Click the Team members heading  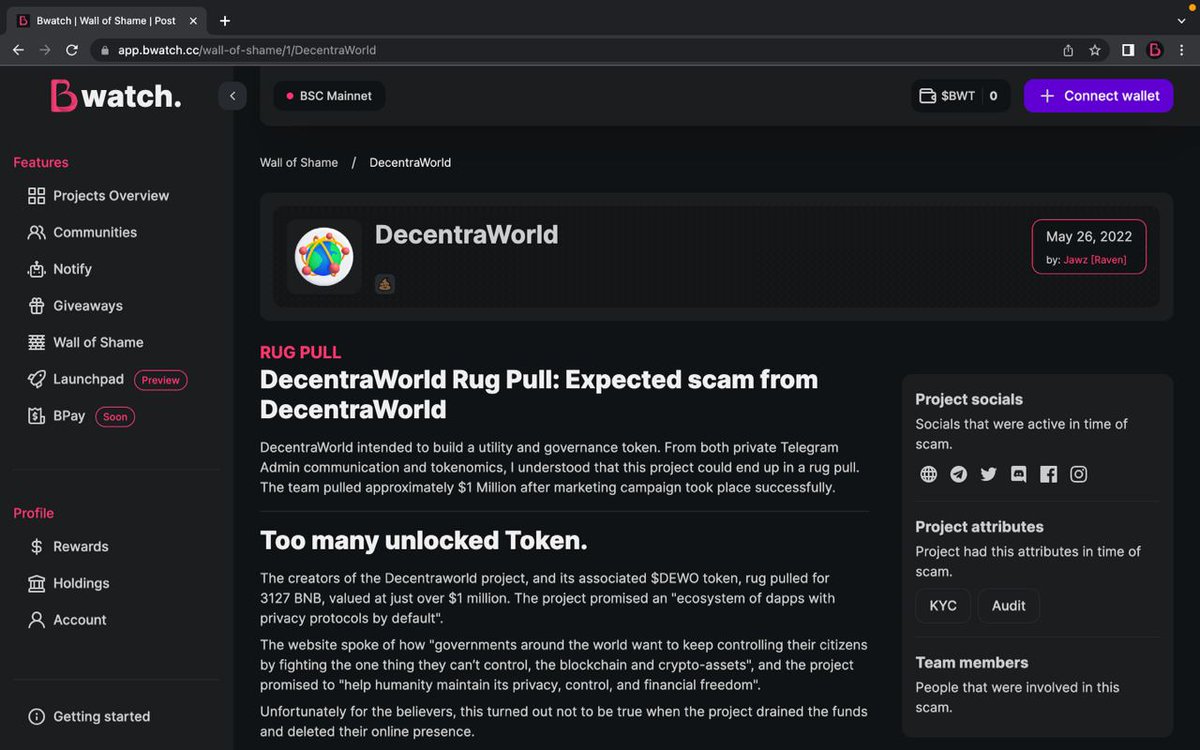click(x=972, y=662)
